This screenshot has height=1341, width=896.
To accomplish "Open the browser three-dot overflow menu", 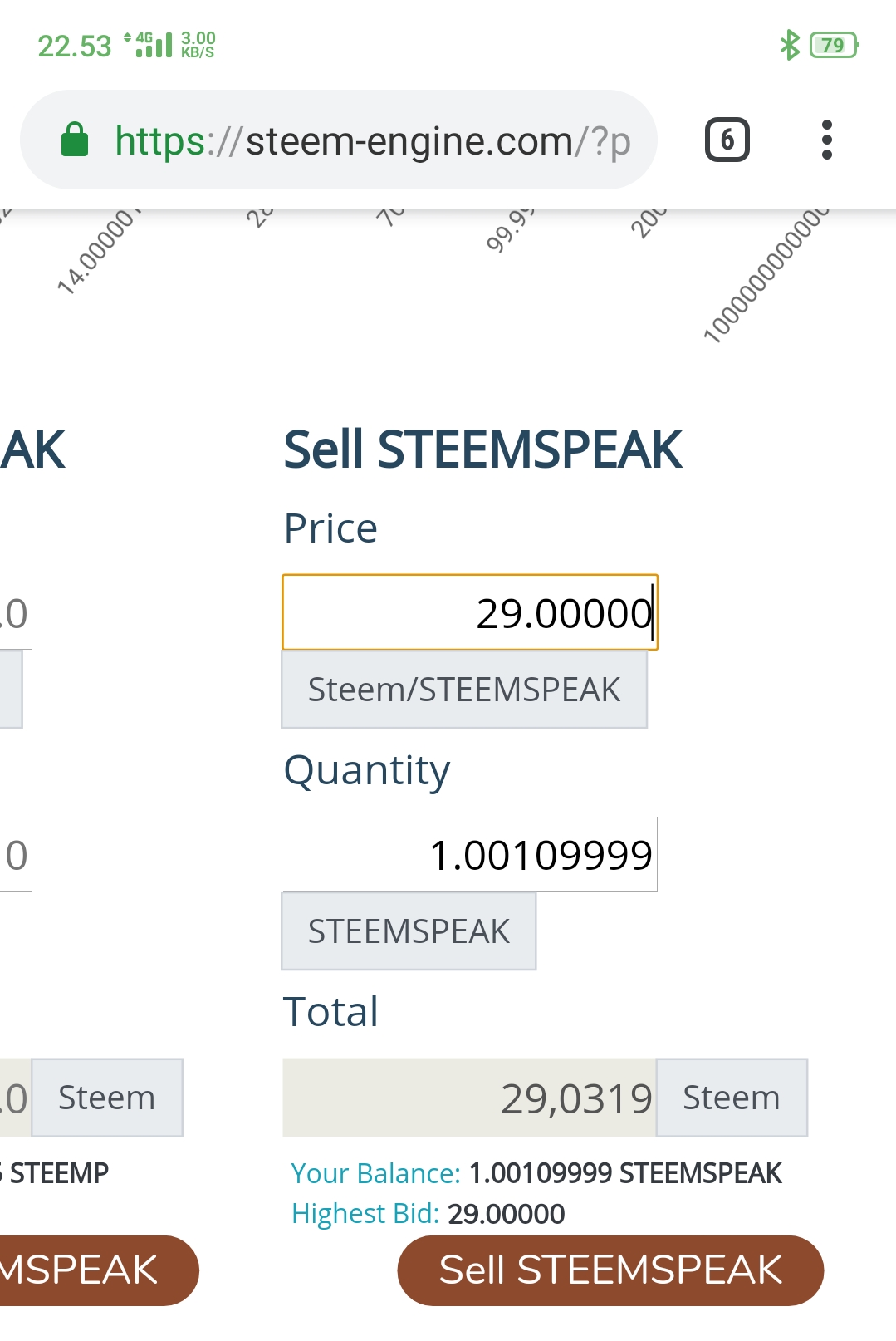I will coord(826,140).
